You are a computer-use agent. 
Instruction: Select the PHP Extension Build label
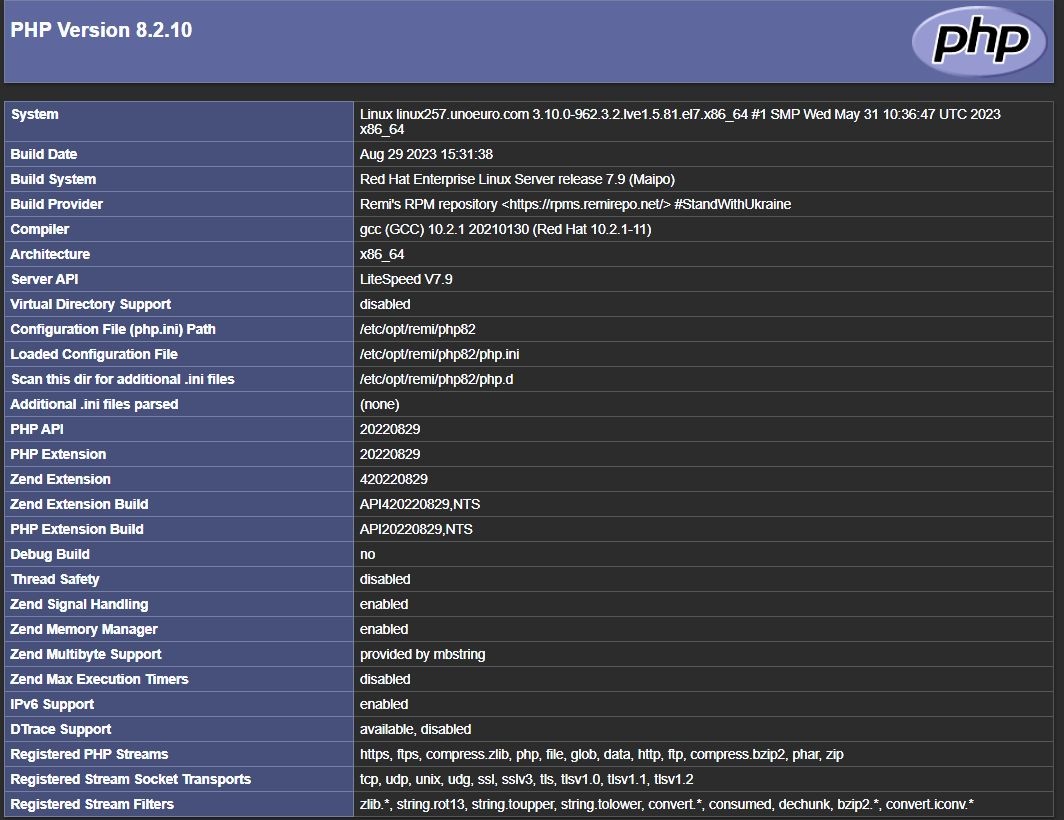click(77, 529)
